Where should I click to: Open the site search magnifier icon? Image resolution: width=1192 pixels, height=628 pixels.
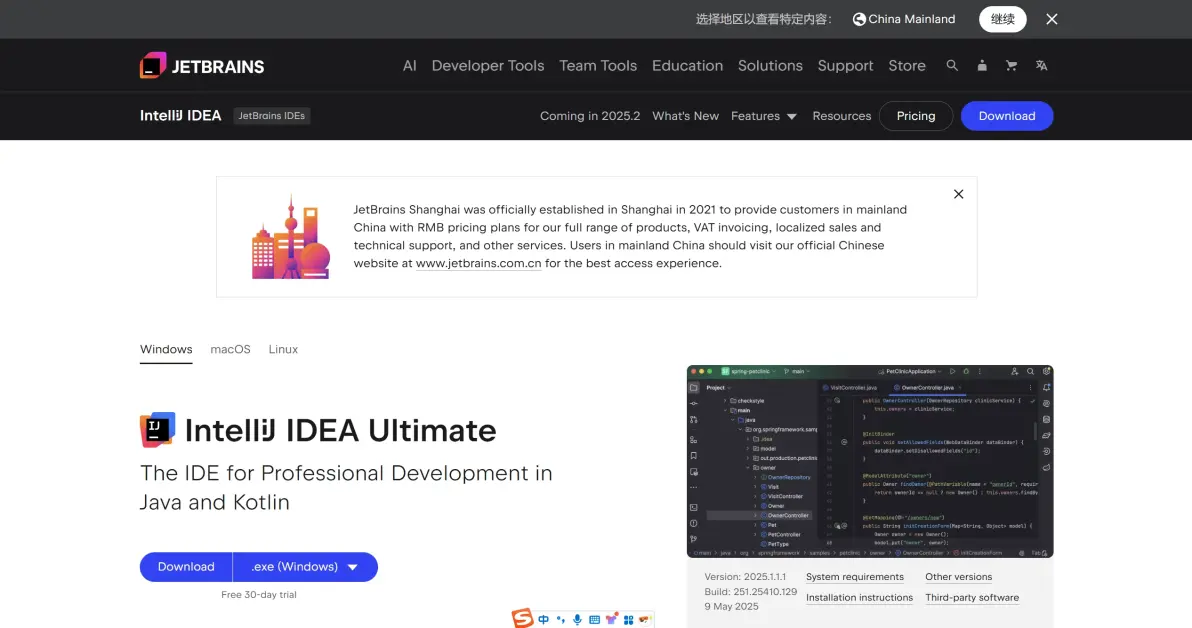(952, 65)
